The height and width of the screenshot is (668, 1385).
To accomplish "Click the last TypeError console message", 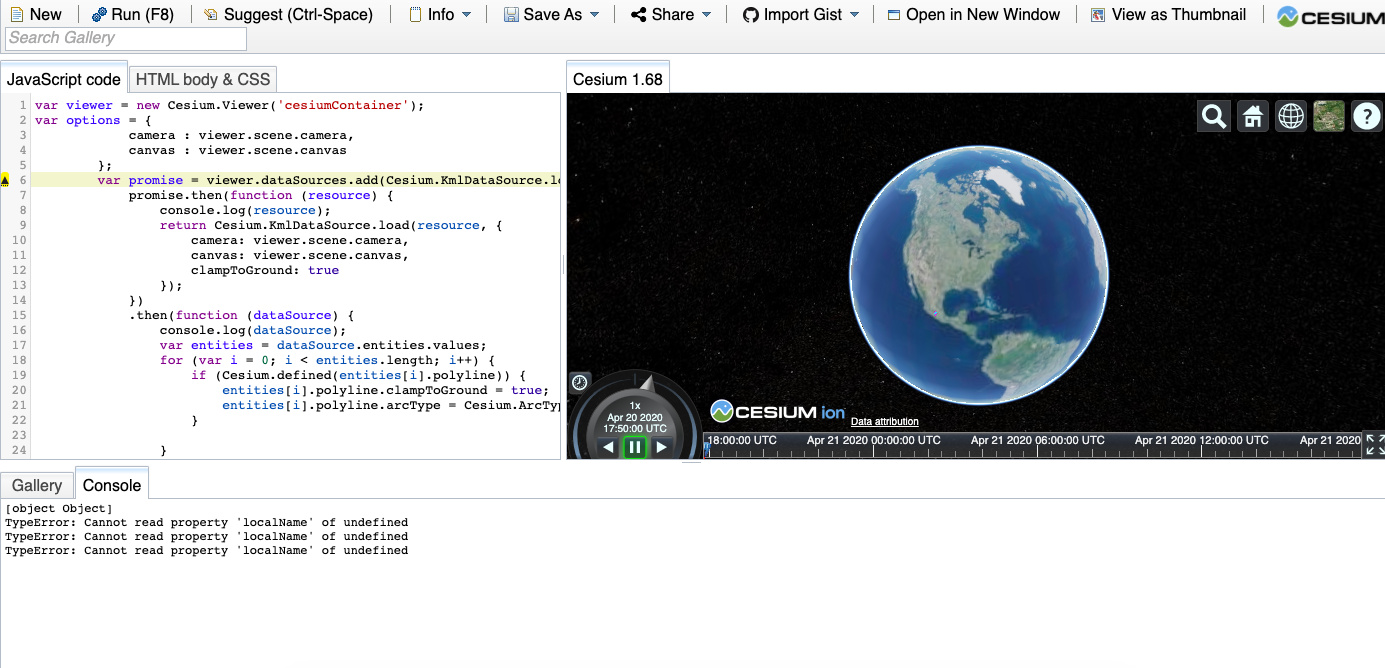I will point(206,550).
